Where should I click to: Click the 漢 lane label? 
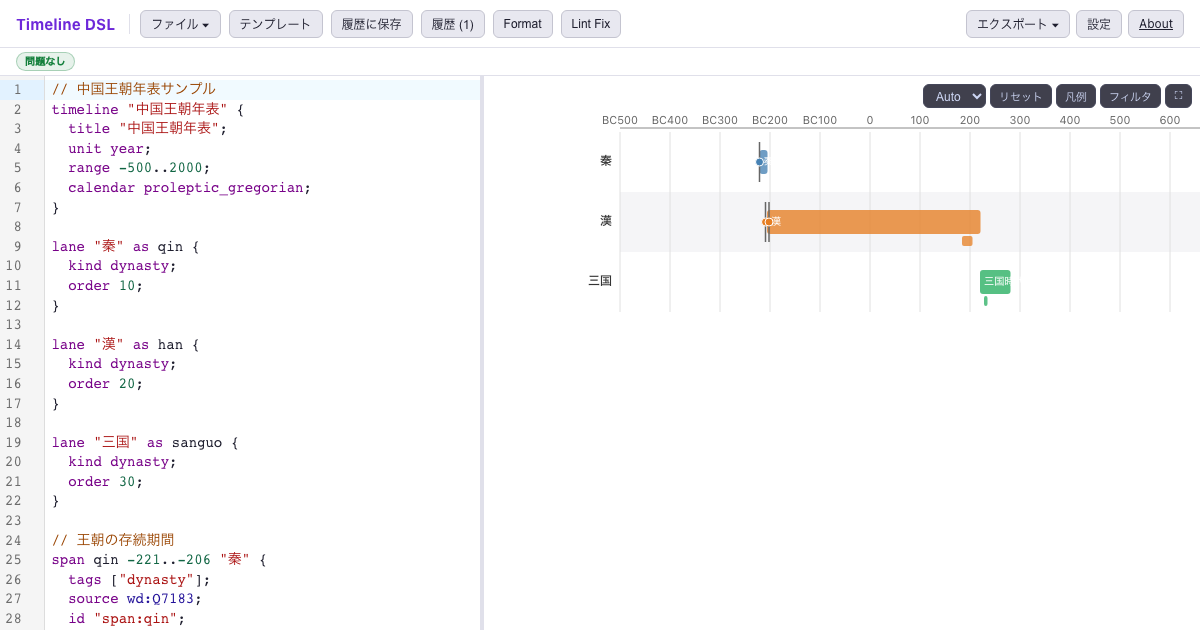[606, 221]
